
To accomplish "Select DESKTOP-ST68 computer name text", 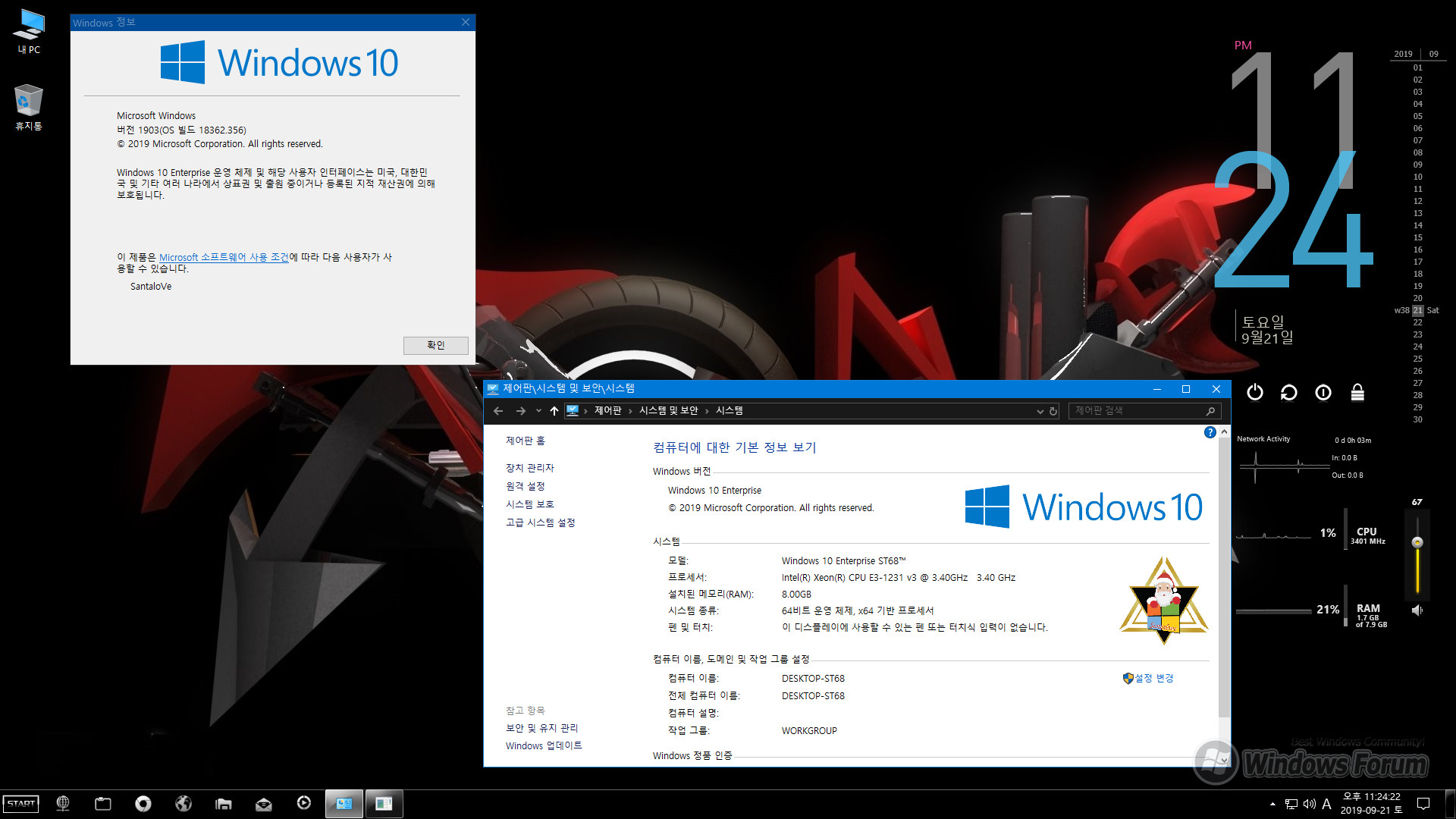I will (x=813, y=679).
